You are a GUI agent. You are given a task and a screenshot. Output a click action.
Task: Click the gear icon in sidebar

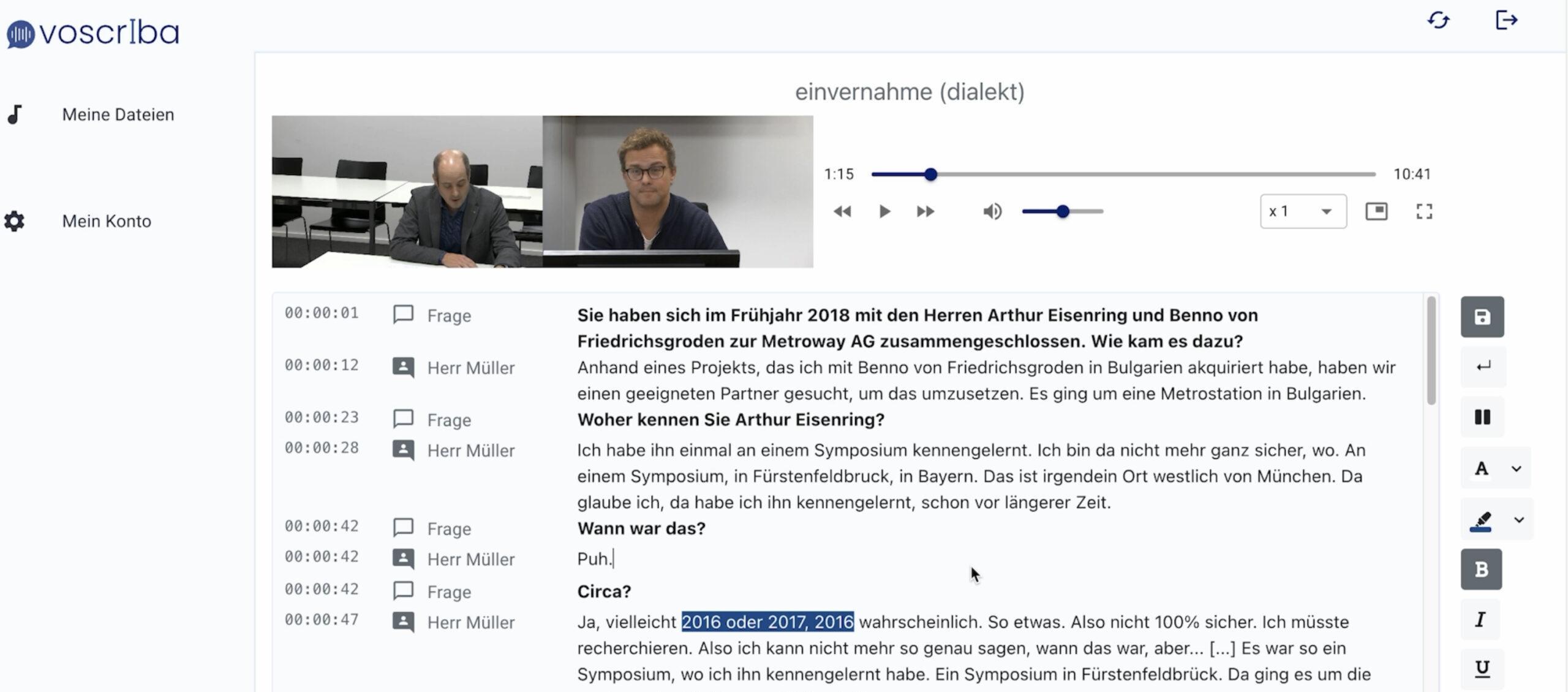(x=14, y=221)
